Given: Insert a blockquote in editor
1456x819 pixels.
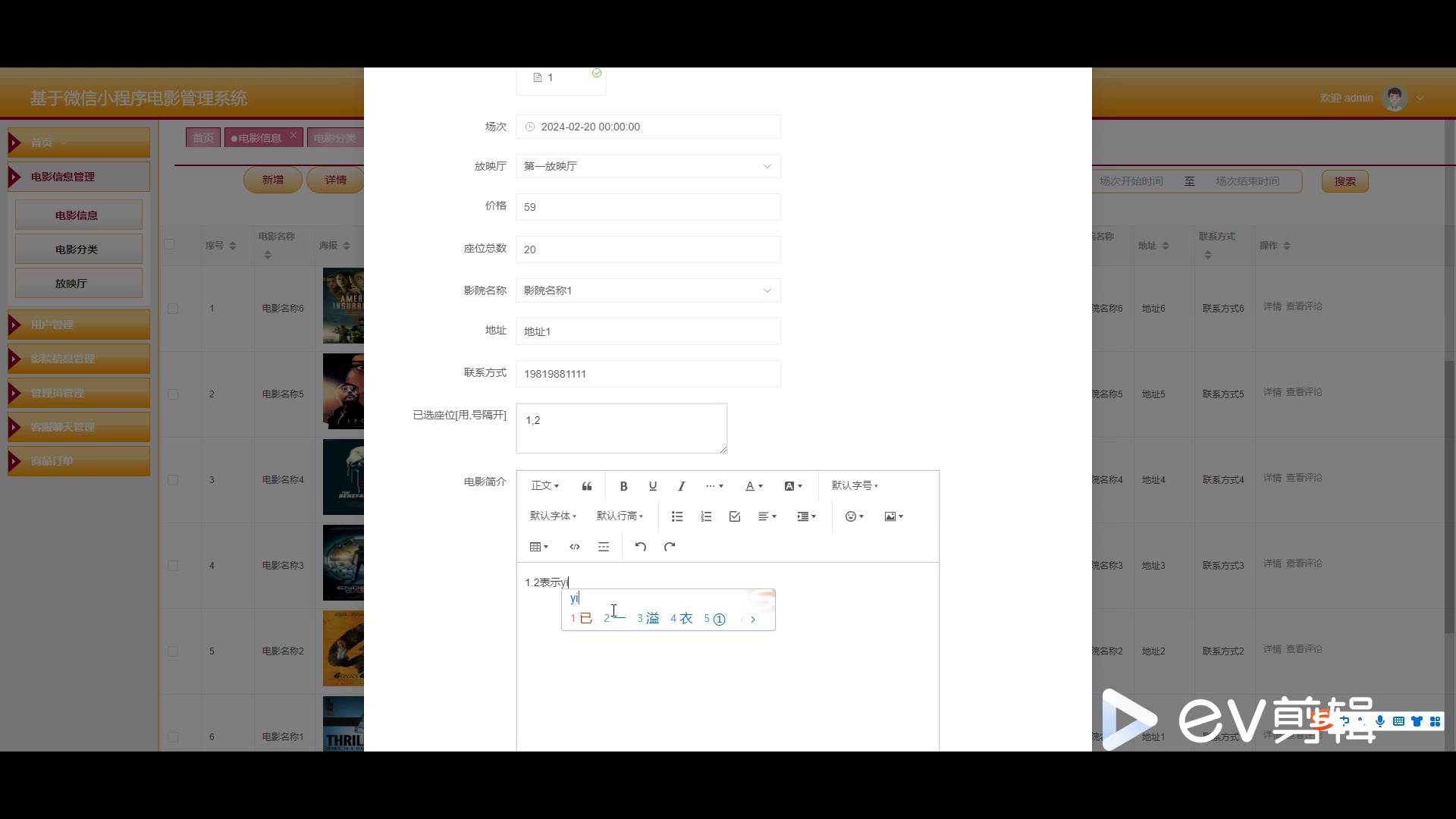Looking at the screenshot, I should (x=587, y=486).
